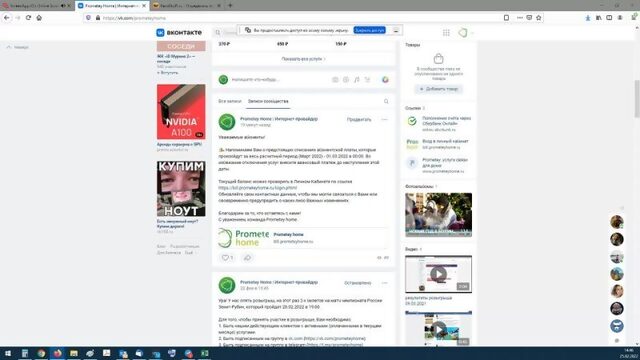Click the VKontakte logo
This screenshot has width=640, height=360.
[179, 32]
